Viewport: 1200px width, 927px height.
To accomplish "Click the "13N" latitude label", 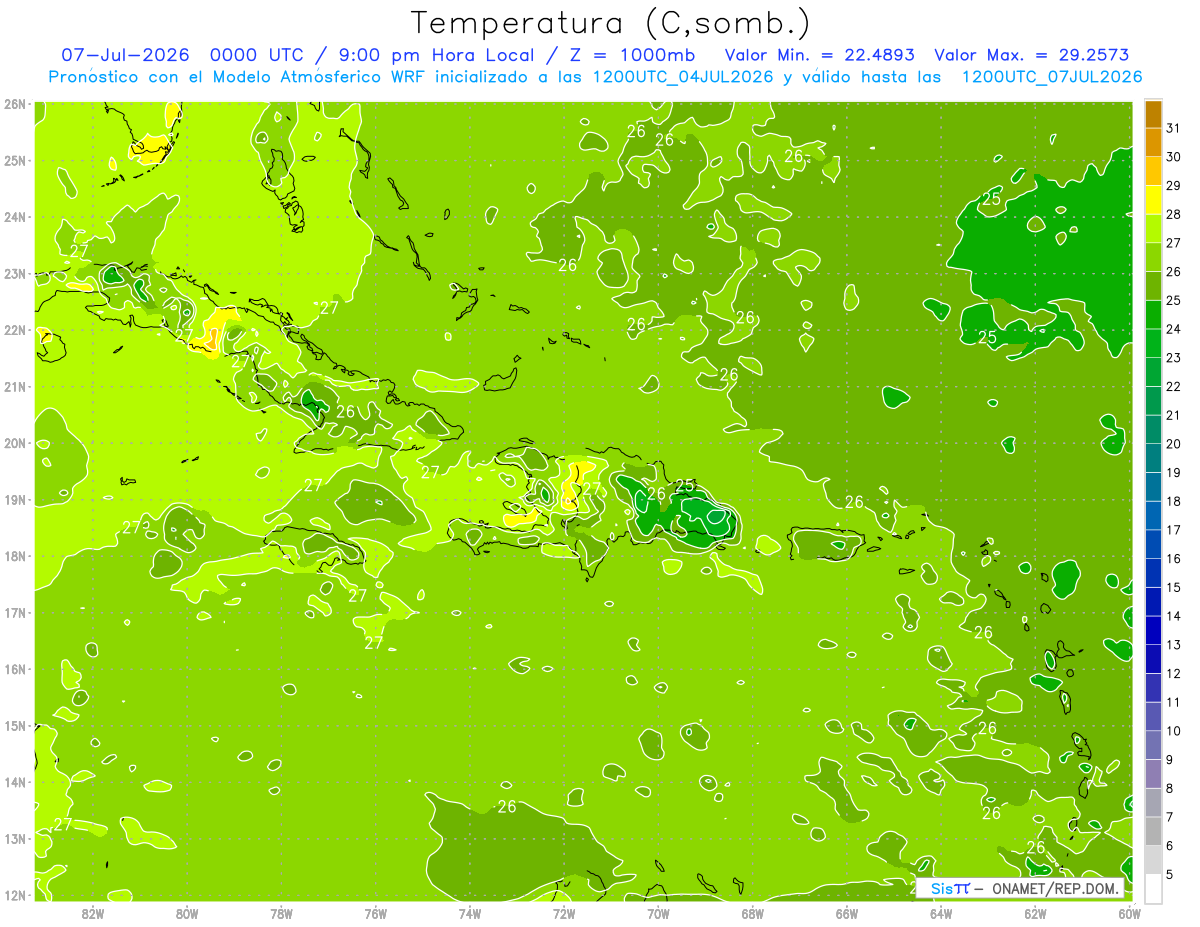I will [15, 838].
